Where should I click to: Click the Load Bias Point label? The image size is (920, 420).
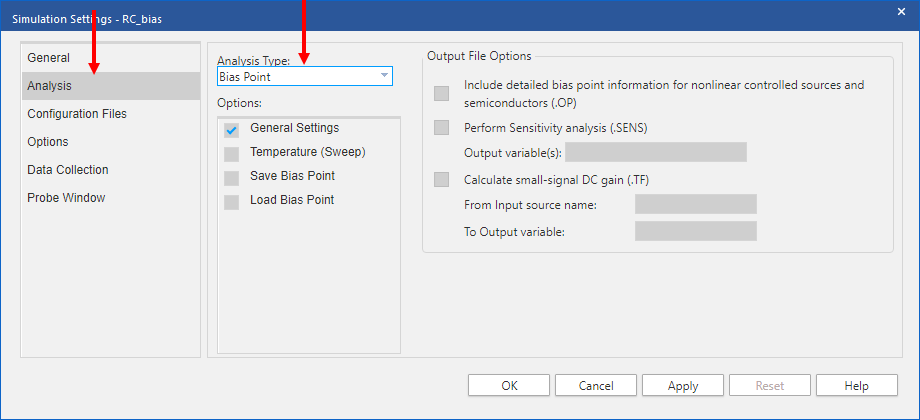tap(292, 199)
